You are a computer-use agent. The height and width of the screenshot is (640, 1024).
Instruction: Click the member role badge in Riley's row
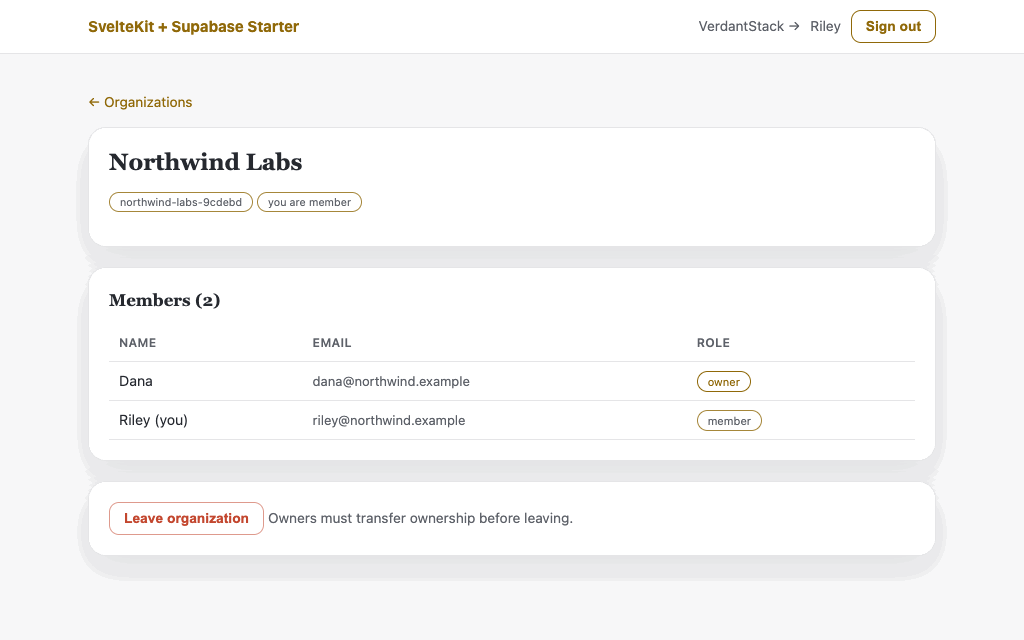click(x=729, y=421)
